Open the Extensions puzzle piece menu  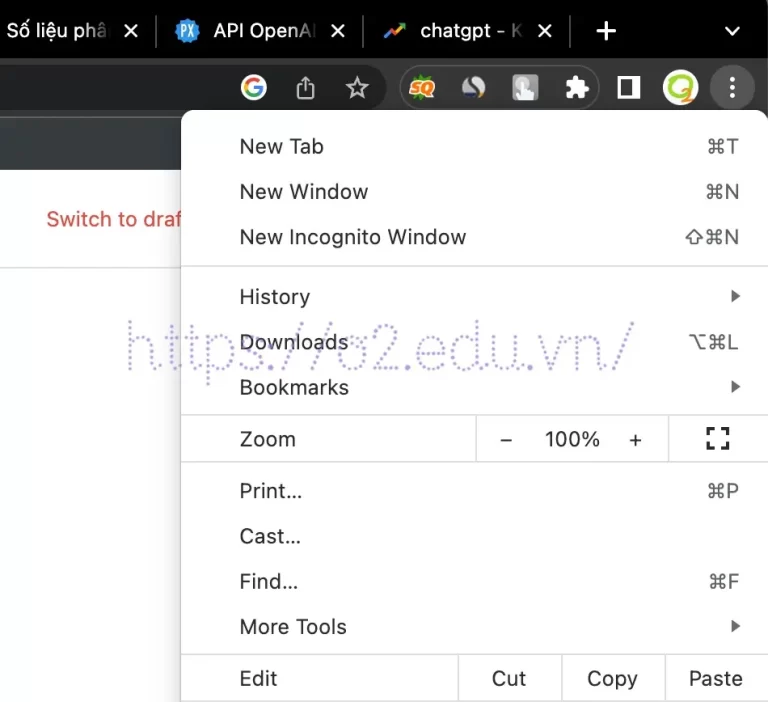click(x=577, y=88)
